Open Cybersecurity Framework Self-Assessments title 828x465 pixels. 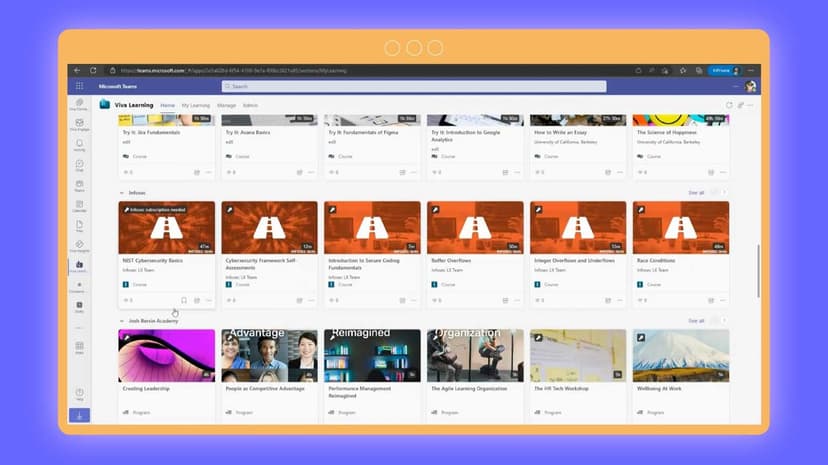click(x=260, y=264)
